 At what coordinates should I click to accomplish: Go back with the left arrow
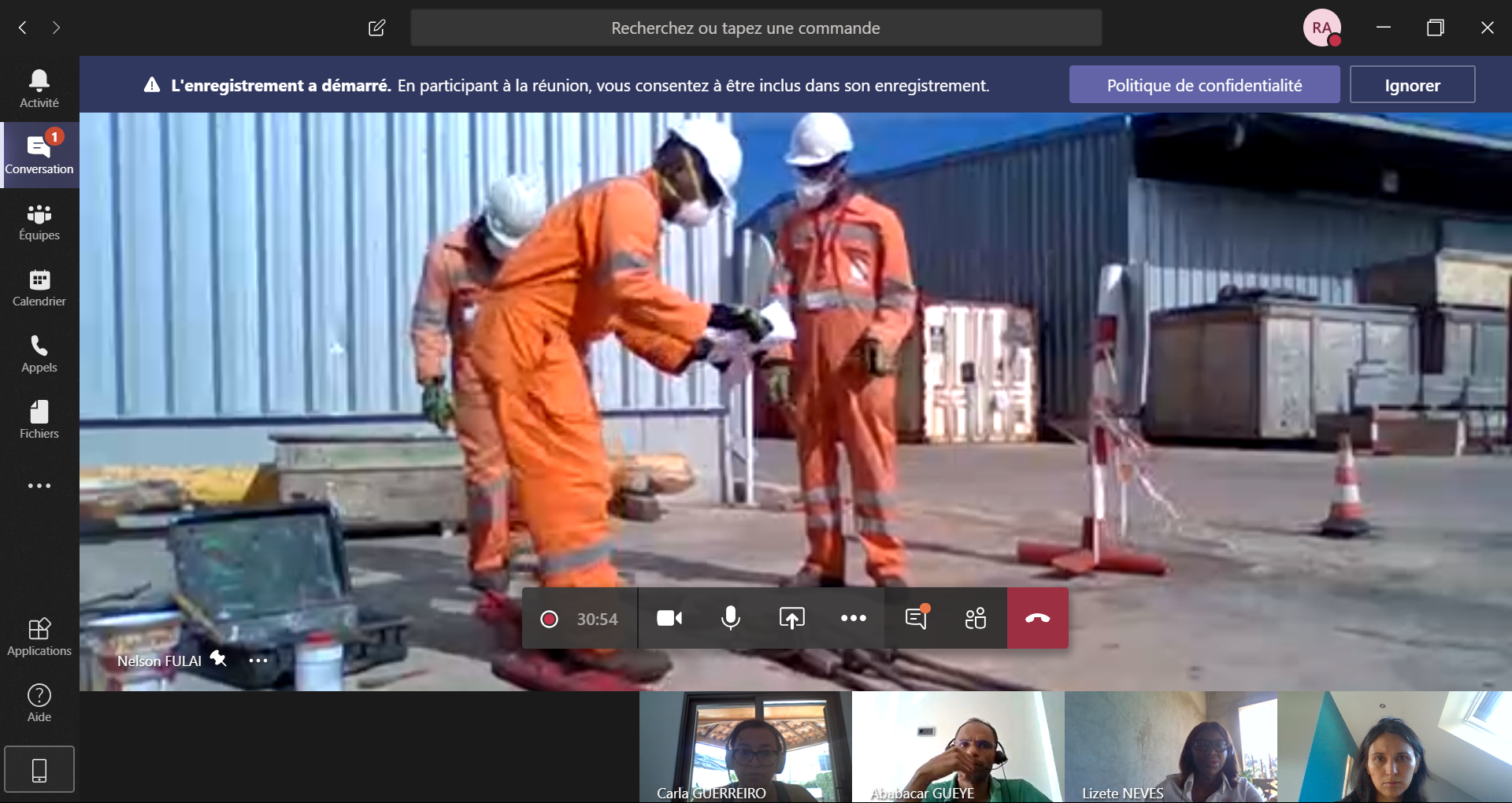tap(23, 28)
